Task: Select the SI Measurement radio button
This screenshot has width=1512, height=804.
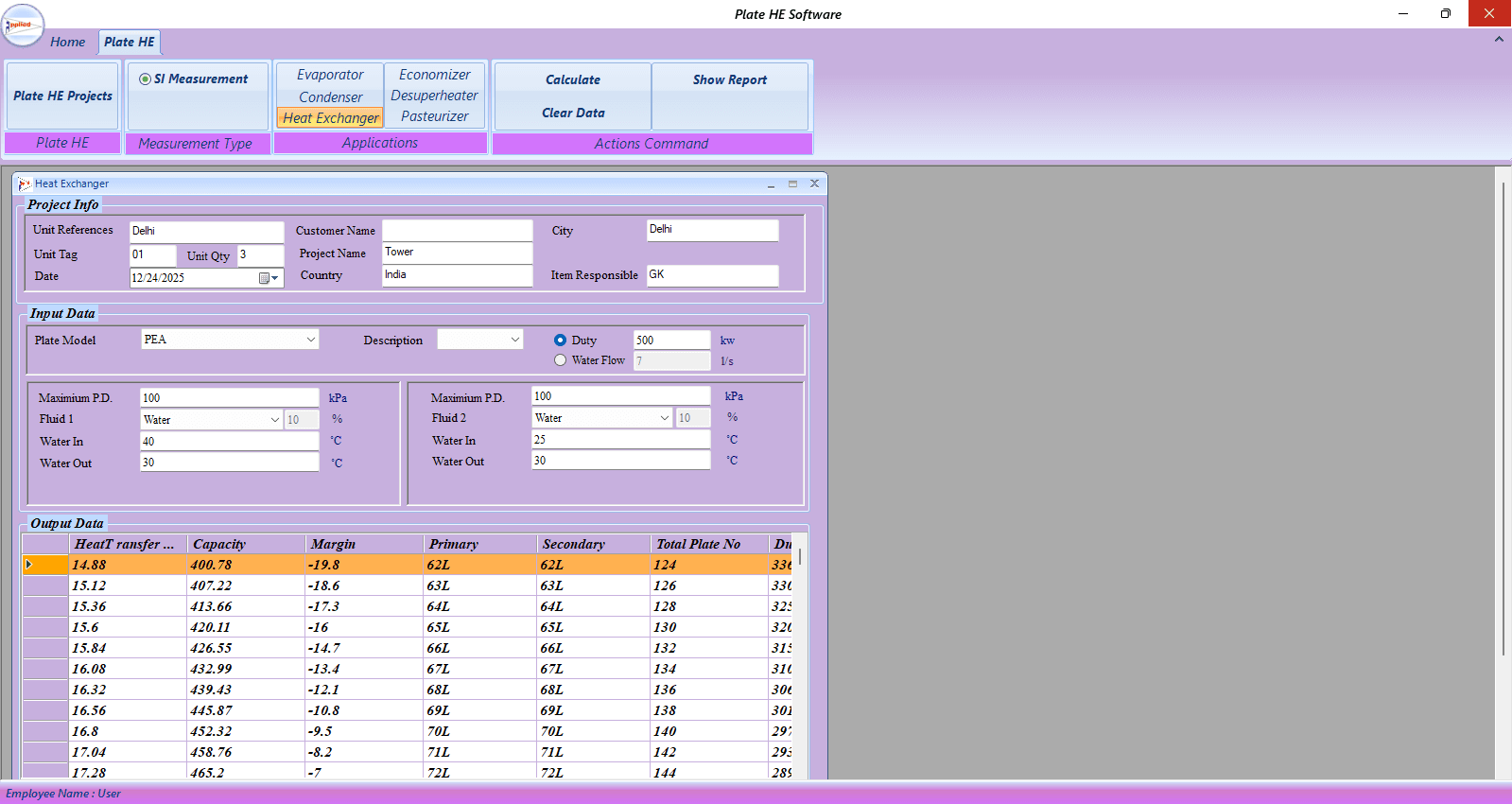Action: pyautogui.click(x=145, y=79)
